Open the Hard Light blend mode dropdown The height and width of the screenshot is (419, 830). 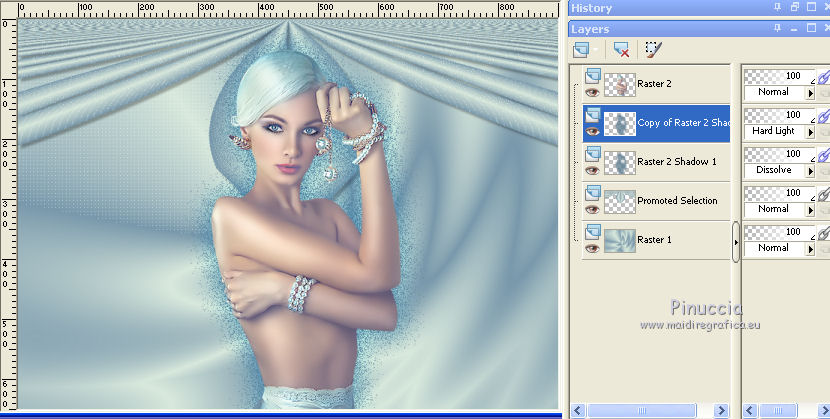pyautogui.click(x=810, y=132)
